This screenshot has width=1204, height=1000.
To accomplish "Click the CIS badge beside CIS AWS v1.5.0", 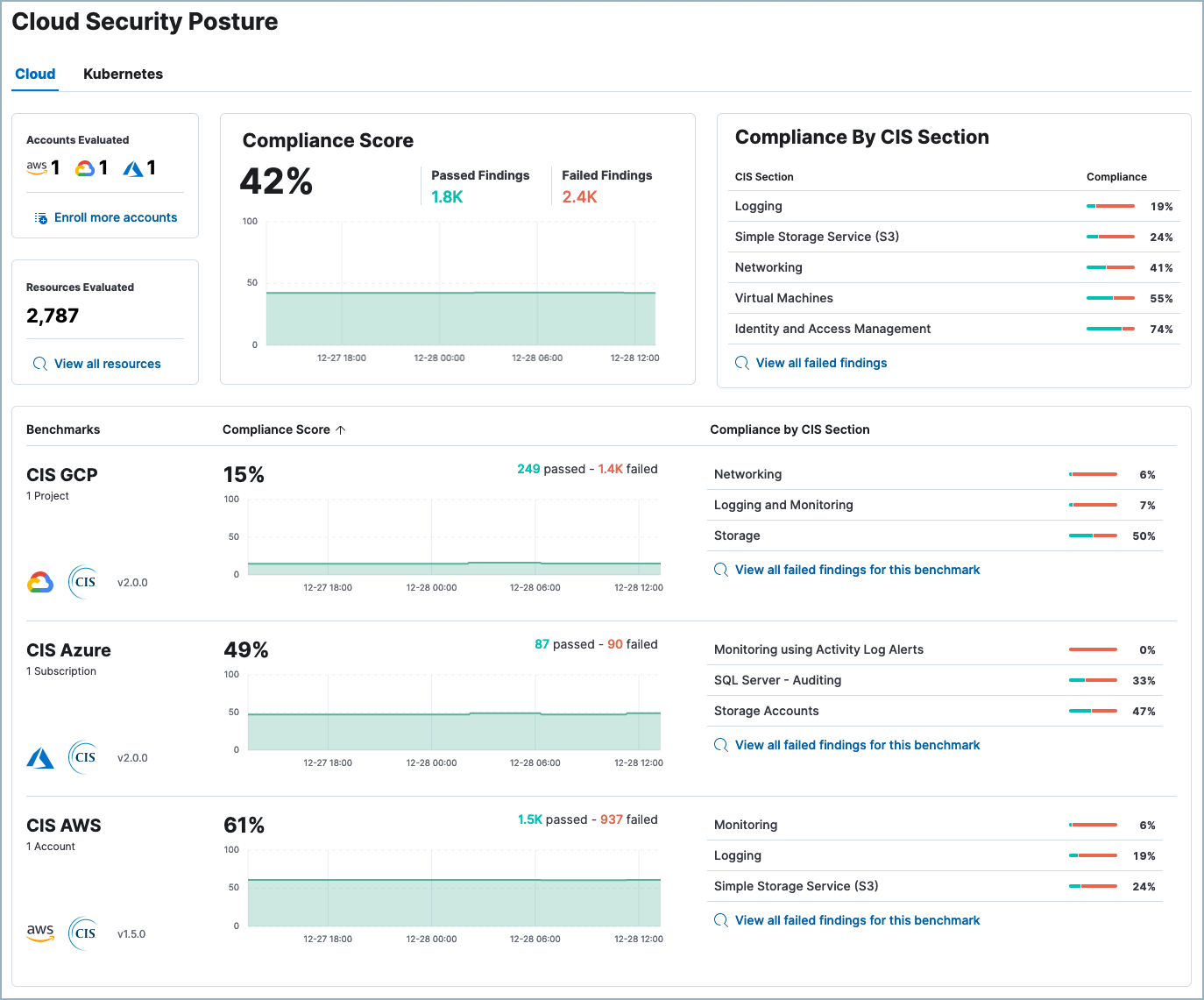I will tap(83, 933).
